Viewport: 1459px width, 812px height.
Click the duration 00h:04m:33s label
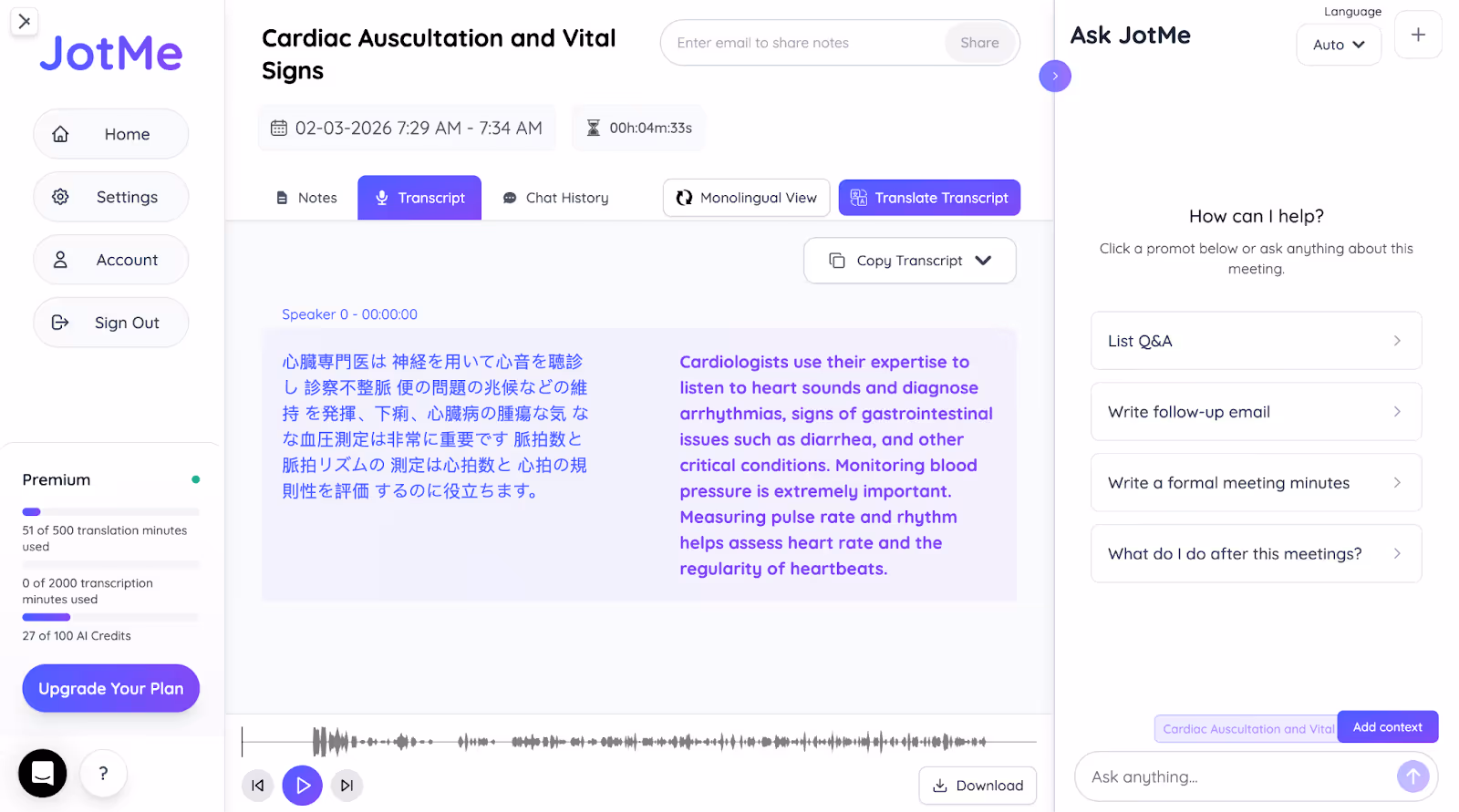point(638,128)
